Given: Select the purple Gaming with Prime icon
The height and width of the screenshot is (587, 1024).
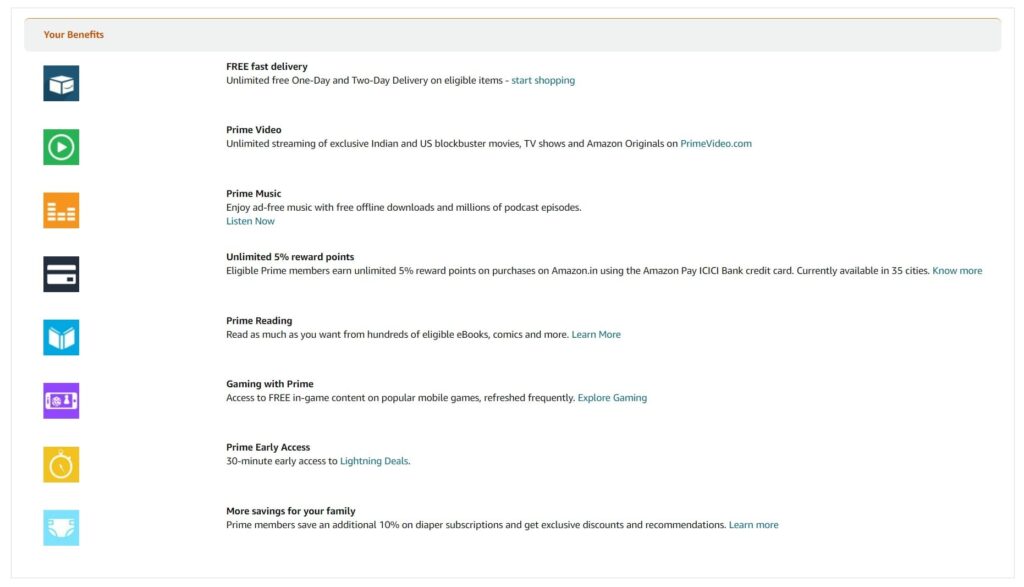Looking at the screenshot, I should click(x=61, y=400).
